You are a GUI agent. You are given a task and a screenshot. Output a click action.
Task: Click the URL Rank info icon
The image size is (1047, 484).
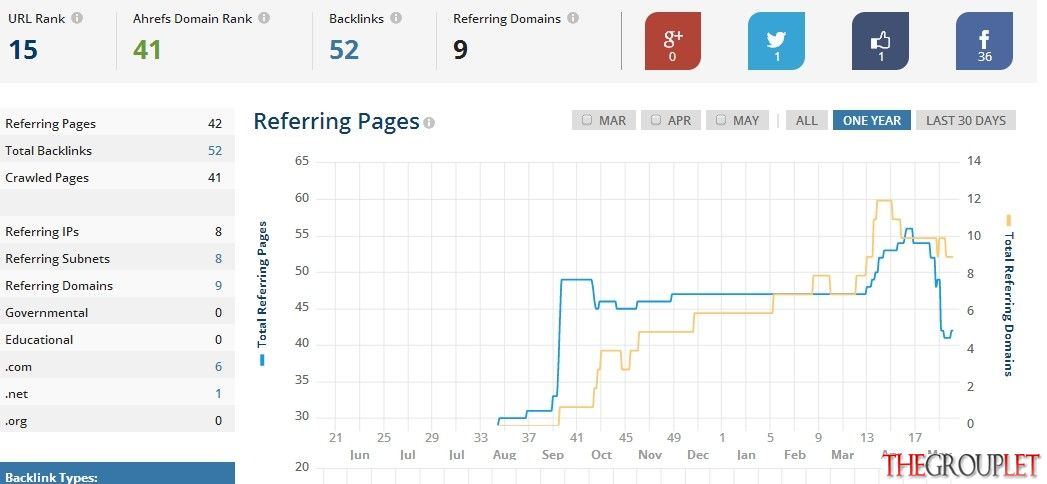(x=77, y=18)
